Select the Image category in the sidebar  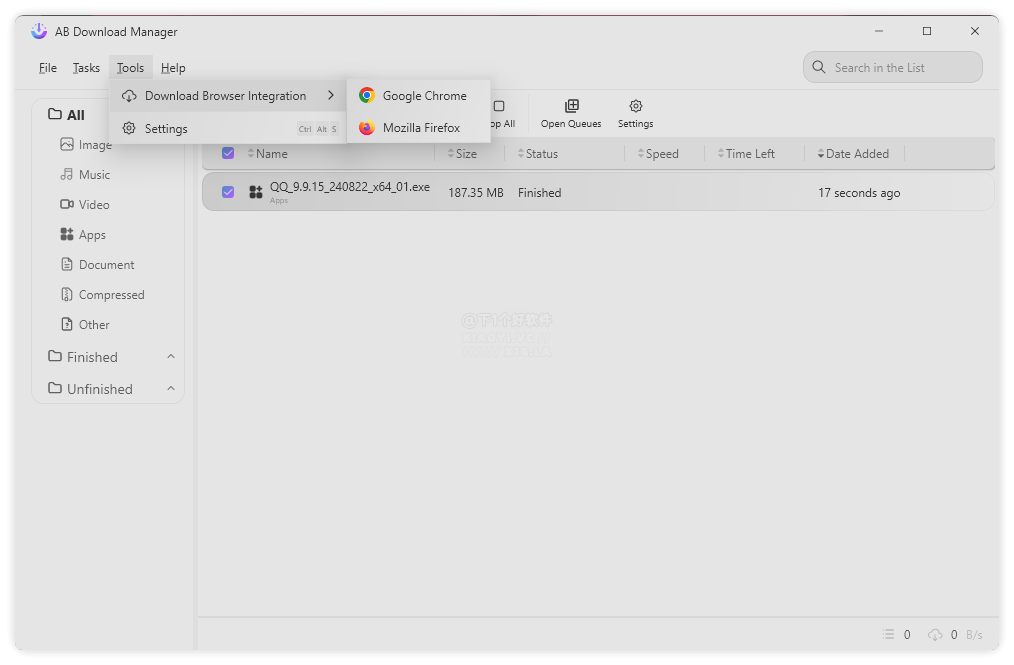click(92, 144)
